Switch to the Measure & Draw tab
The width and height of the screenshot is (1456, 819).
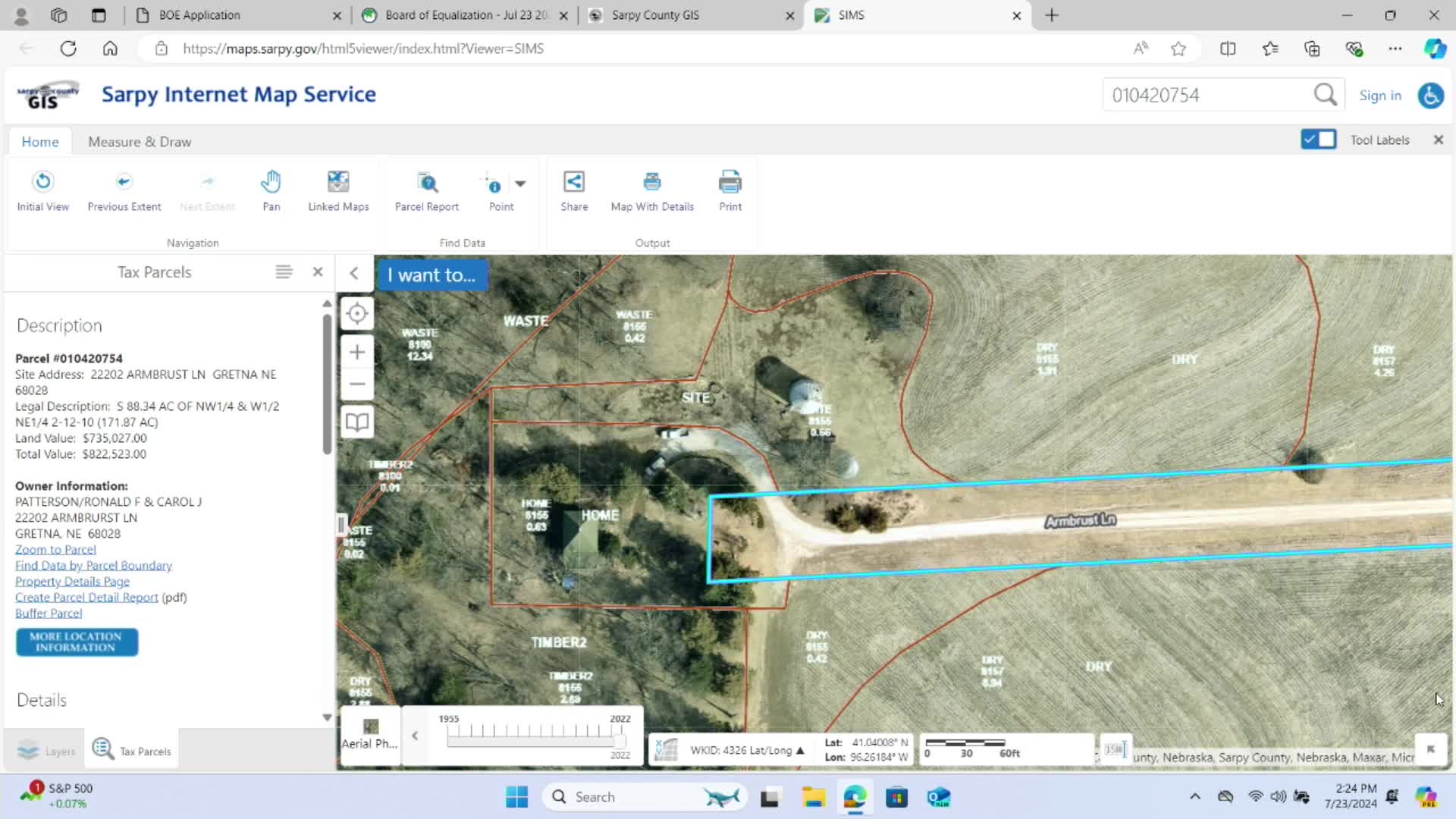[139, 142]
